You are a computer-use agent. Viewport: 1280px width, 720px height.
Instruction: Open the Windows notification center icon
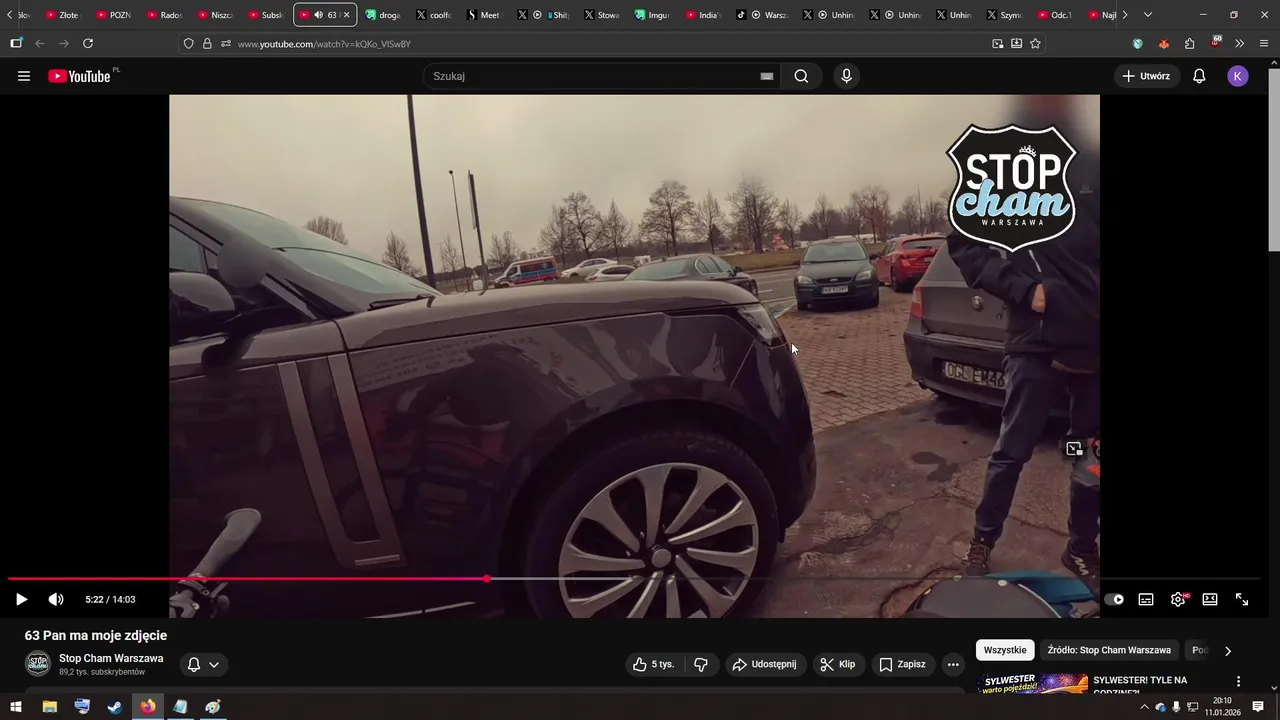click(x=1258, y=707)
